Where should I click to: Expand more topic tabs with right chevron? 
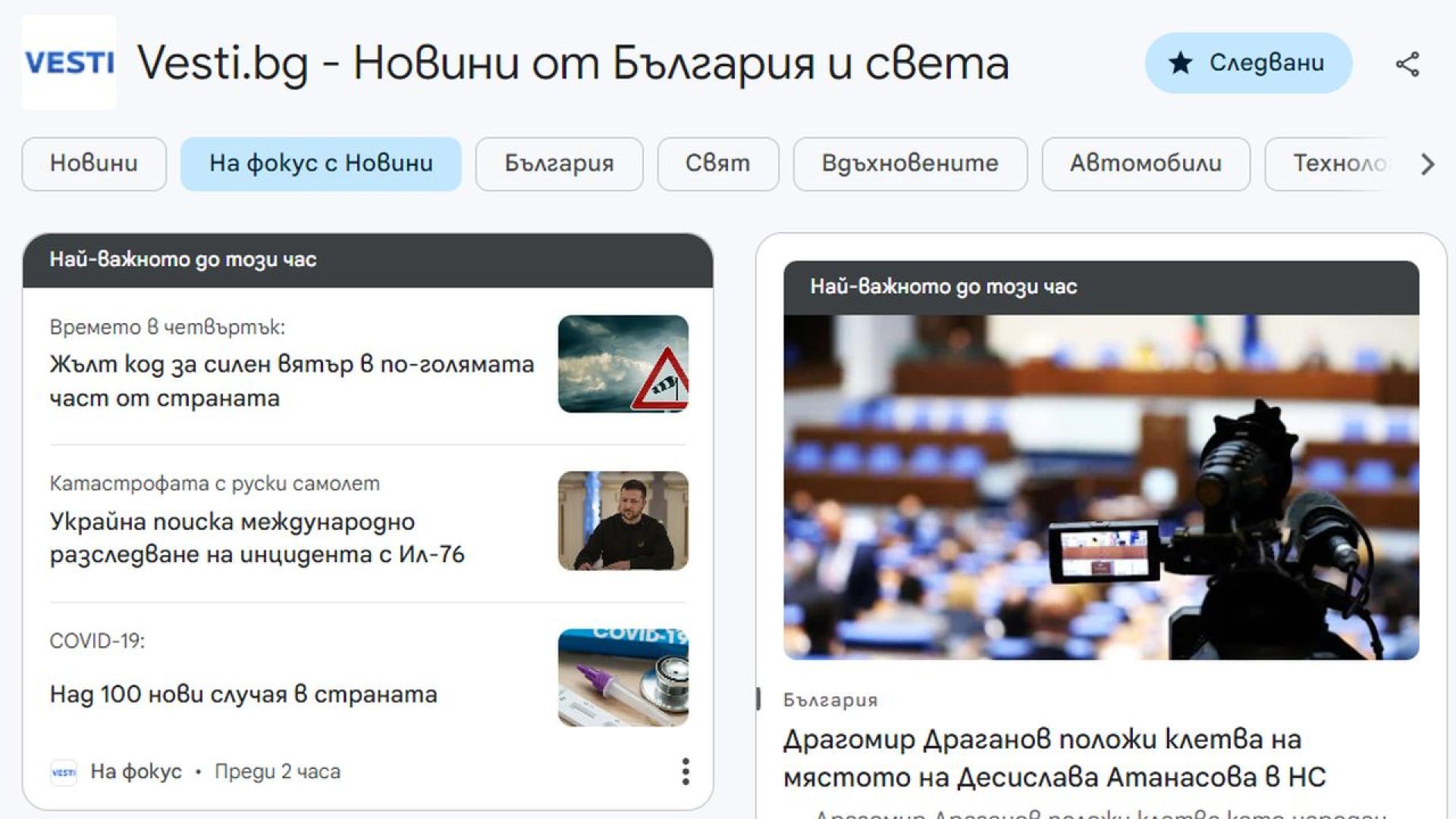coord(1427,164)
